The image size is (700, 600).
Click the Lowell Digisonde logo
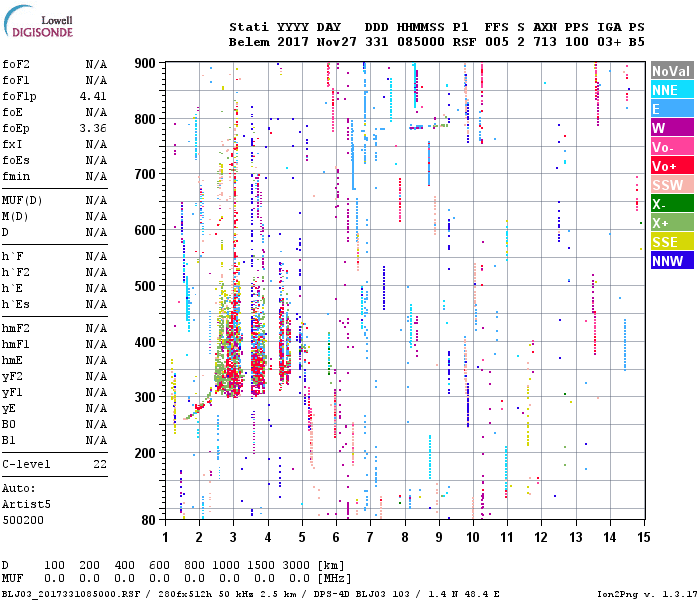click(38, 21)
